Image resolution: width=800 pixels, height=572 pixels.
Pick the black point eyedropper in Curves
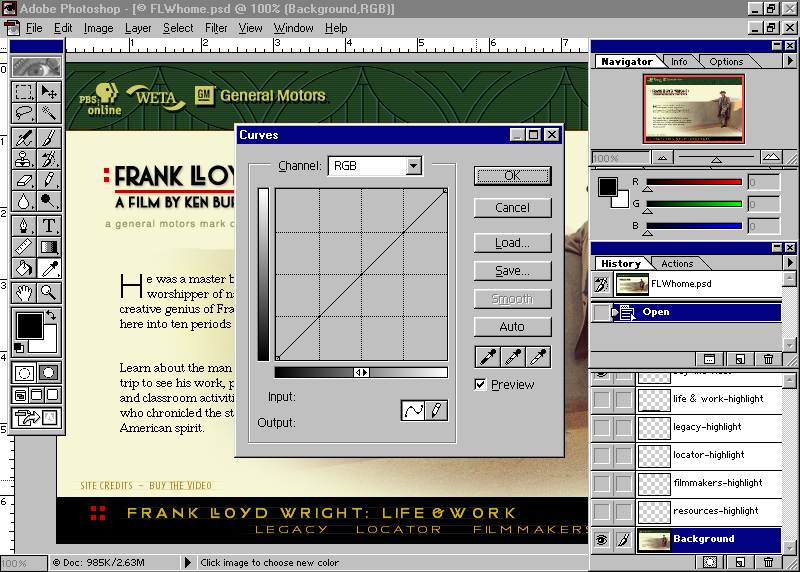tap(487, 357)
